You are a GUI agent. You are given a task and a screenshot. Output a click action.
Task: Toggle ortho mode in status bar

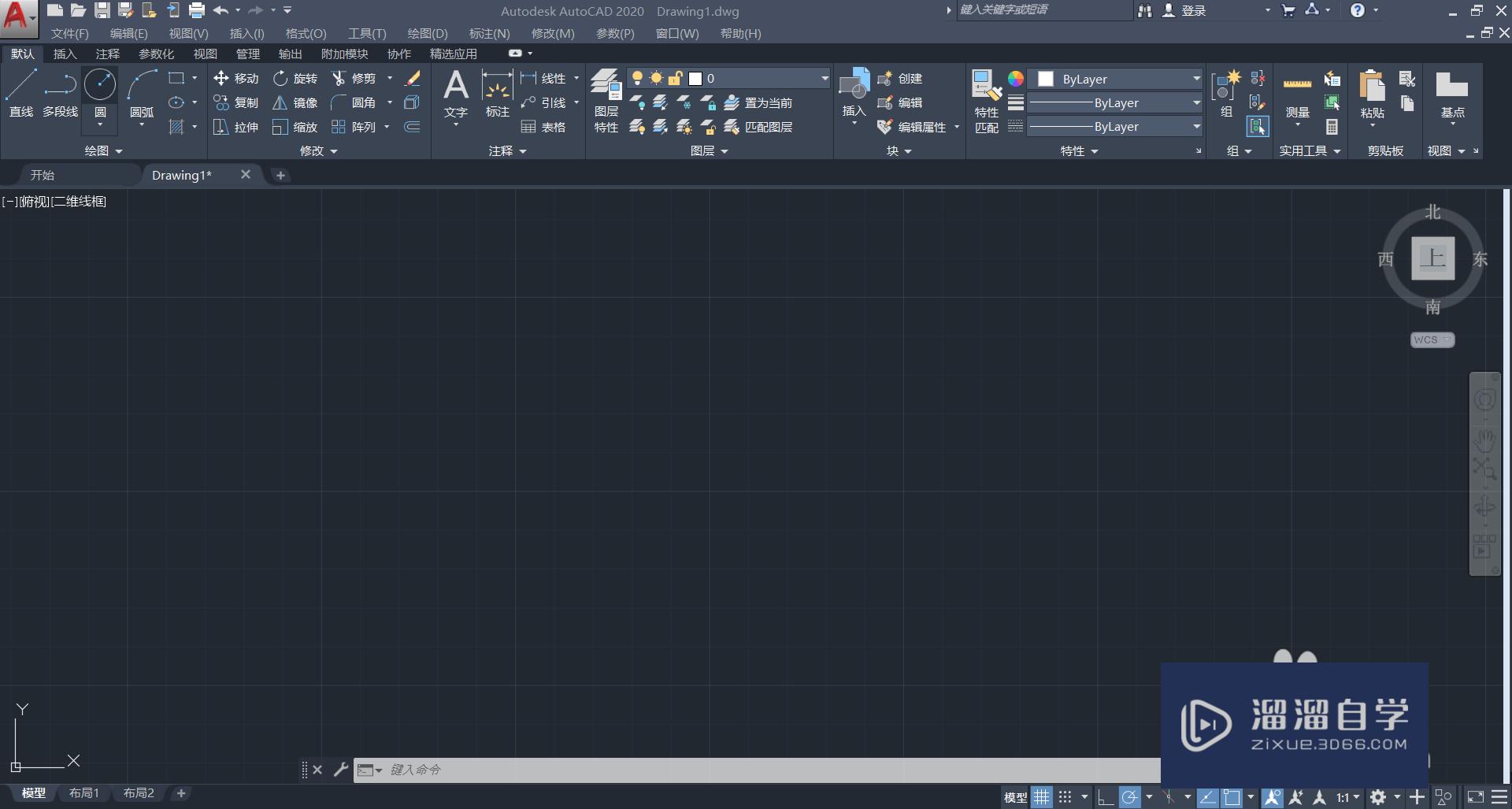click(x=1106, y=797)
